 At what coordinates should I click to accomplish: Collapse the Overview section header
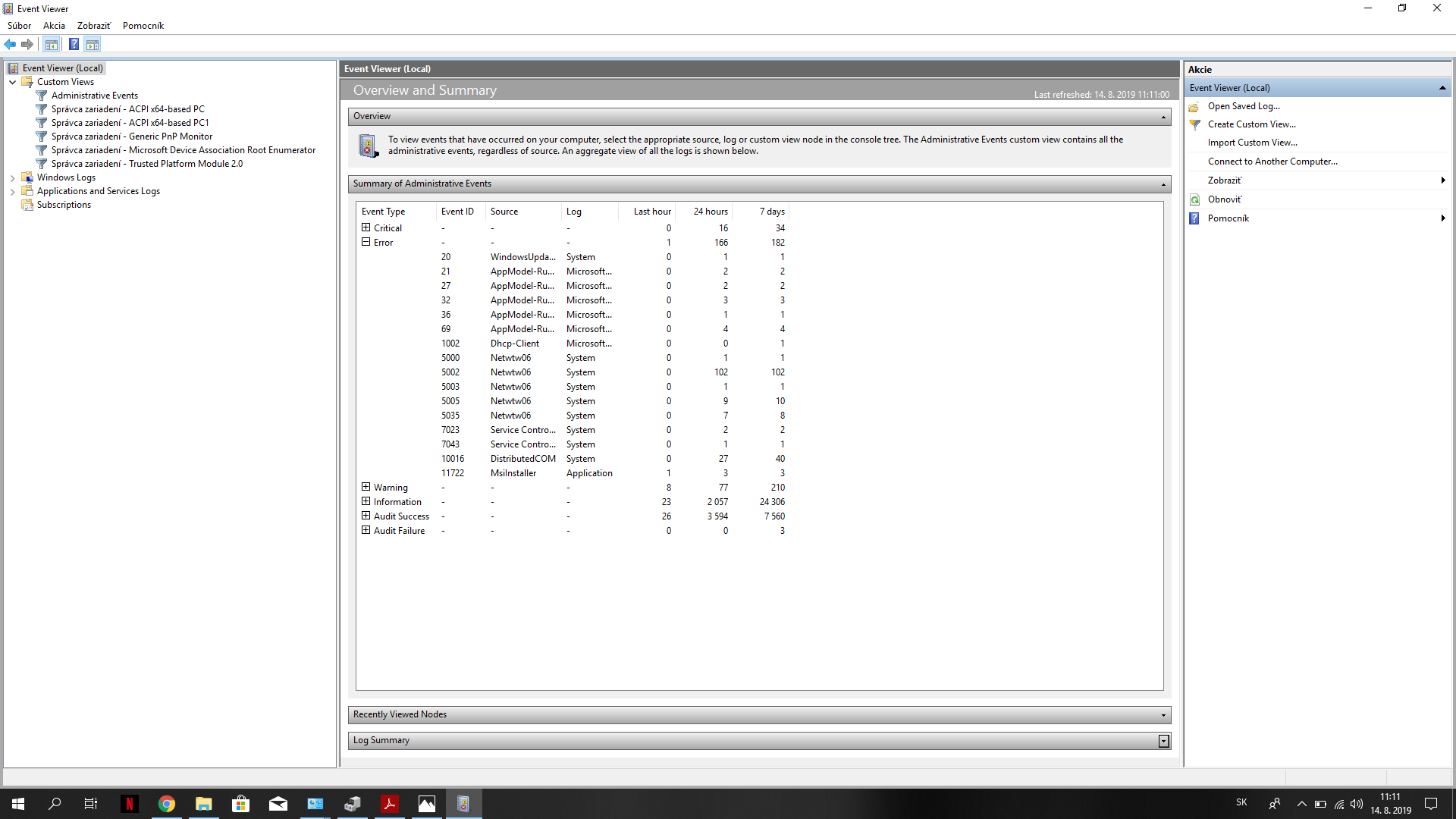(x=1163, y=117)
